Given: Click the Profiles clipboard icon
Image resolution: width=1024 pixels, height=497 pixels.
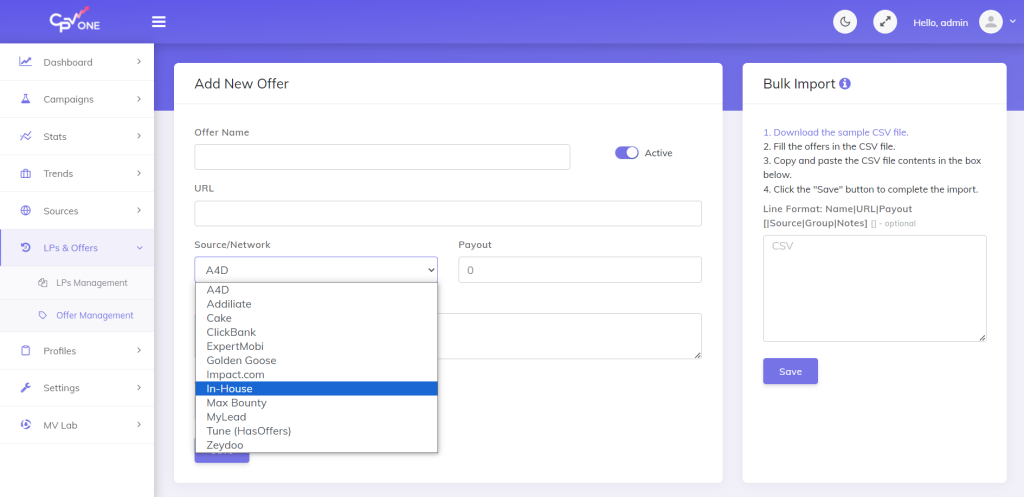Looking at the screenshot, I should tap(25, 351).
